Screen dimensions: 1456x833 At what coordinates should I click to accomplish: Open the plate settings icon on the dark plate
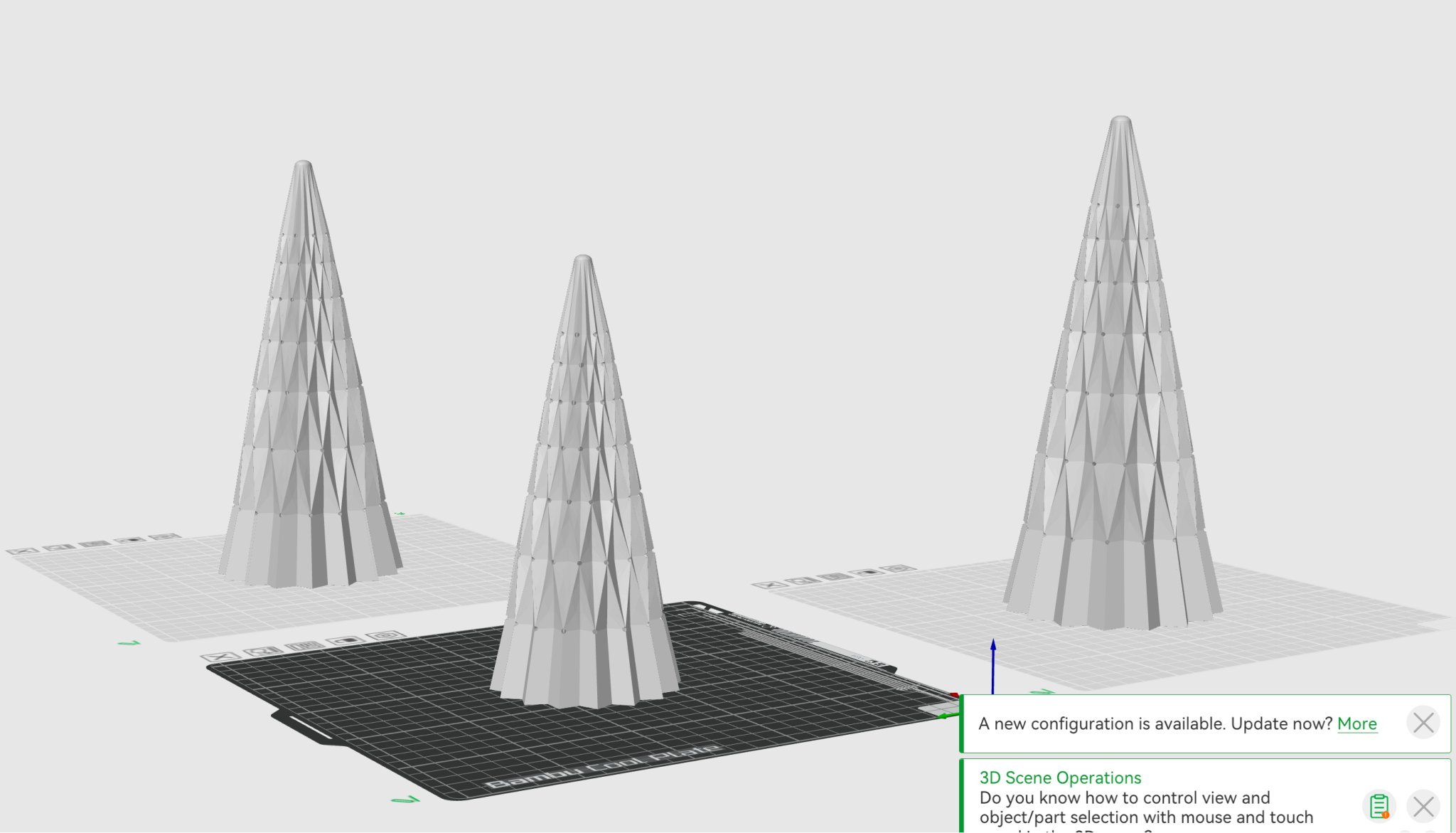386,635
